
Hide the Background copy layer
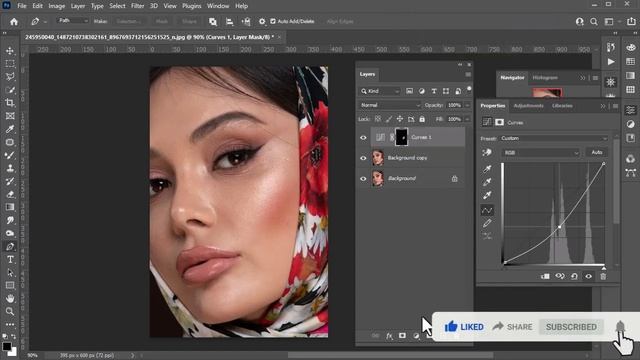[363, 158]
